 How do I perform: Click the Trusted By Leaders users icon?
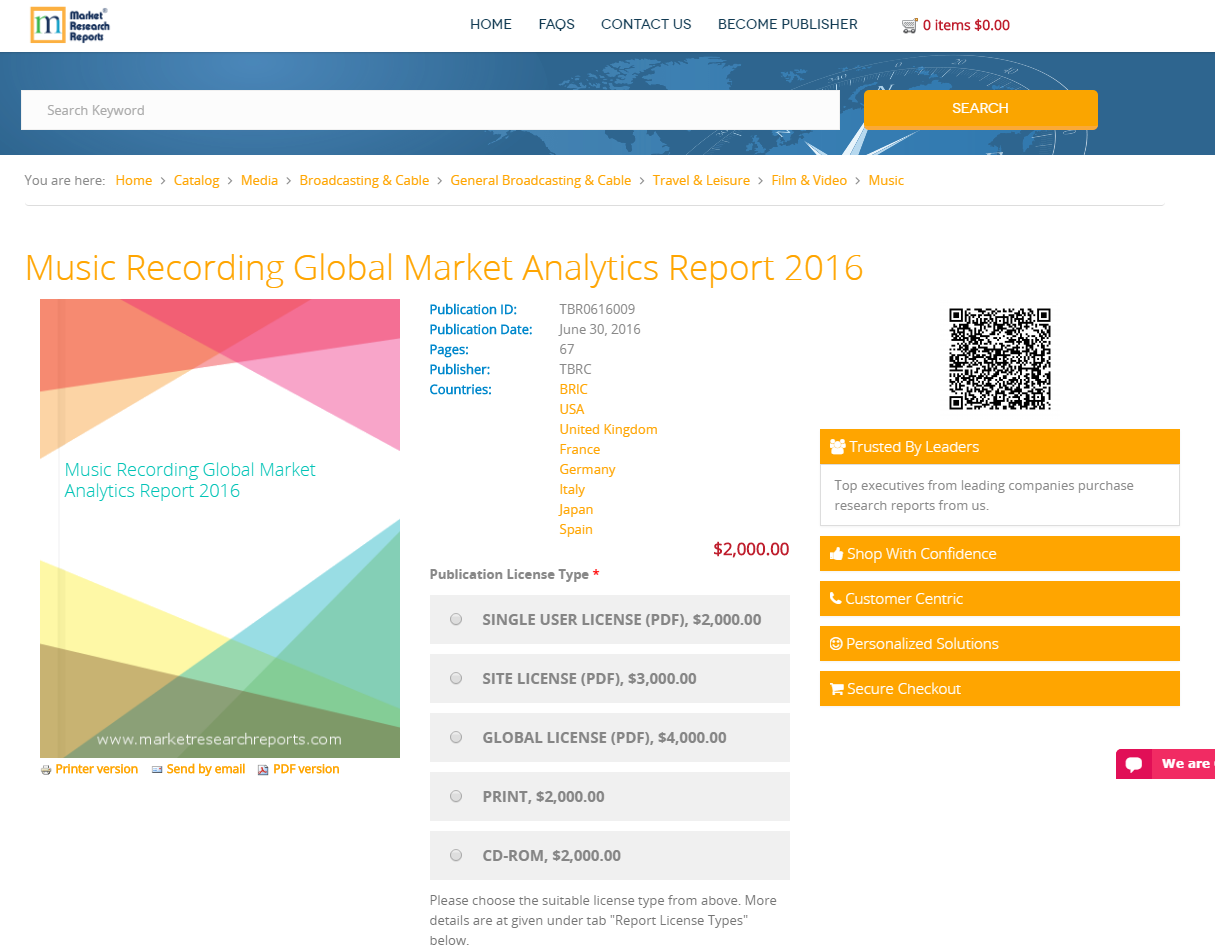[x=838, y=447]
